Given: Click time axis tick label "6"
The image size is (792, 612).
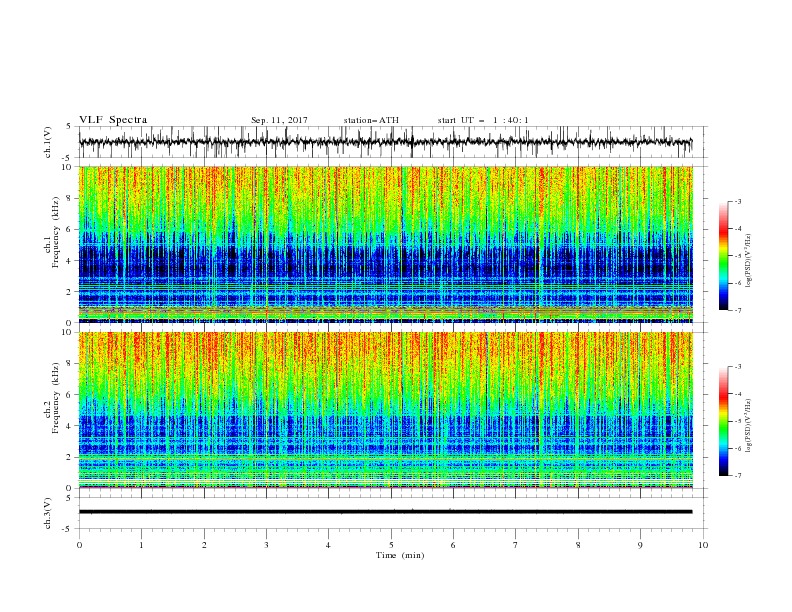Looking at the screenshot, I should (x=453, y=545).
